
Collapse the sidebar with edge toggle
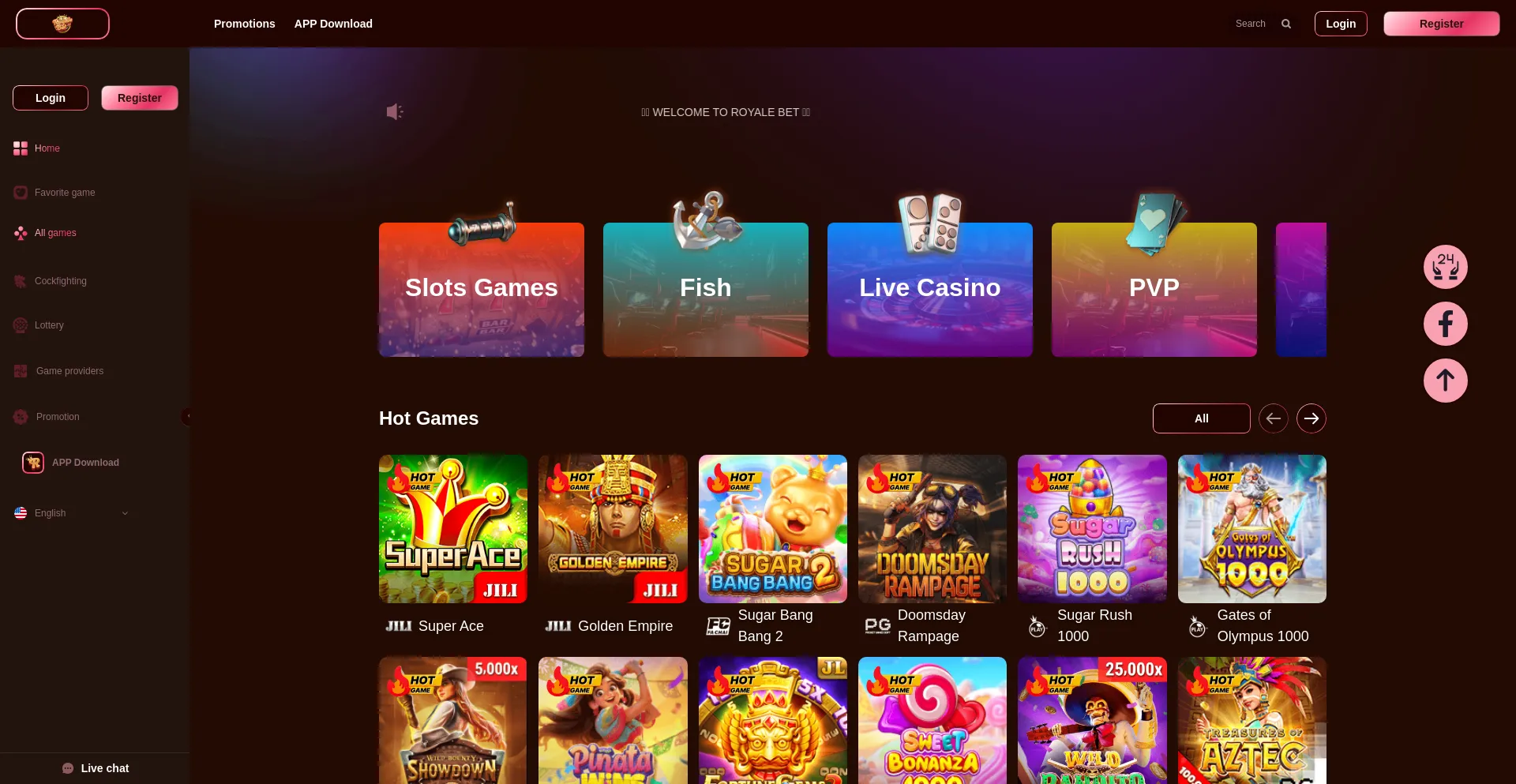(x=186, y=416)
